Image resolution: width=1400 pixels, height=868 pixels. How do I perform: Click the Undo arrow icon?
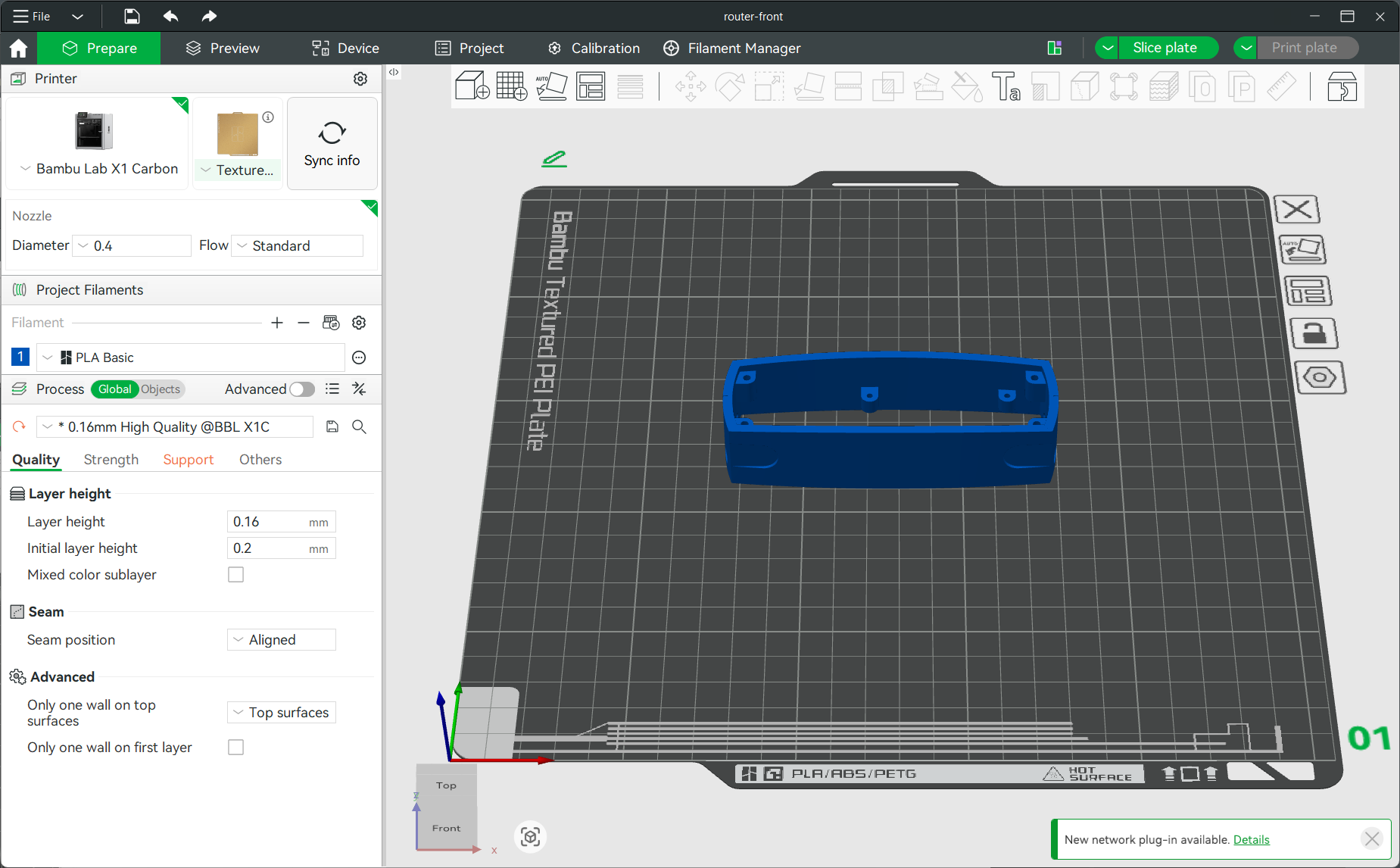(x=170, y=16)
